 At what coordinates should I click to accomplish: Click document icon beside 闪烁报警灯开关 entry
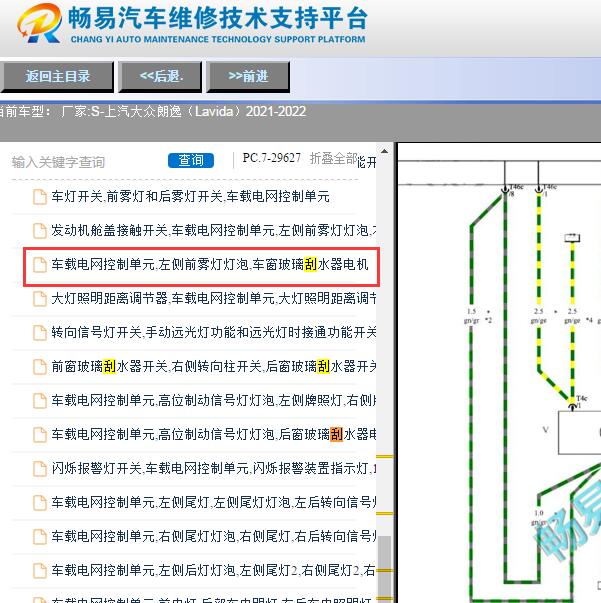(40, 468)
